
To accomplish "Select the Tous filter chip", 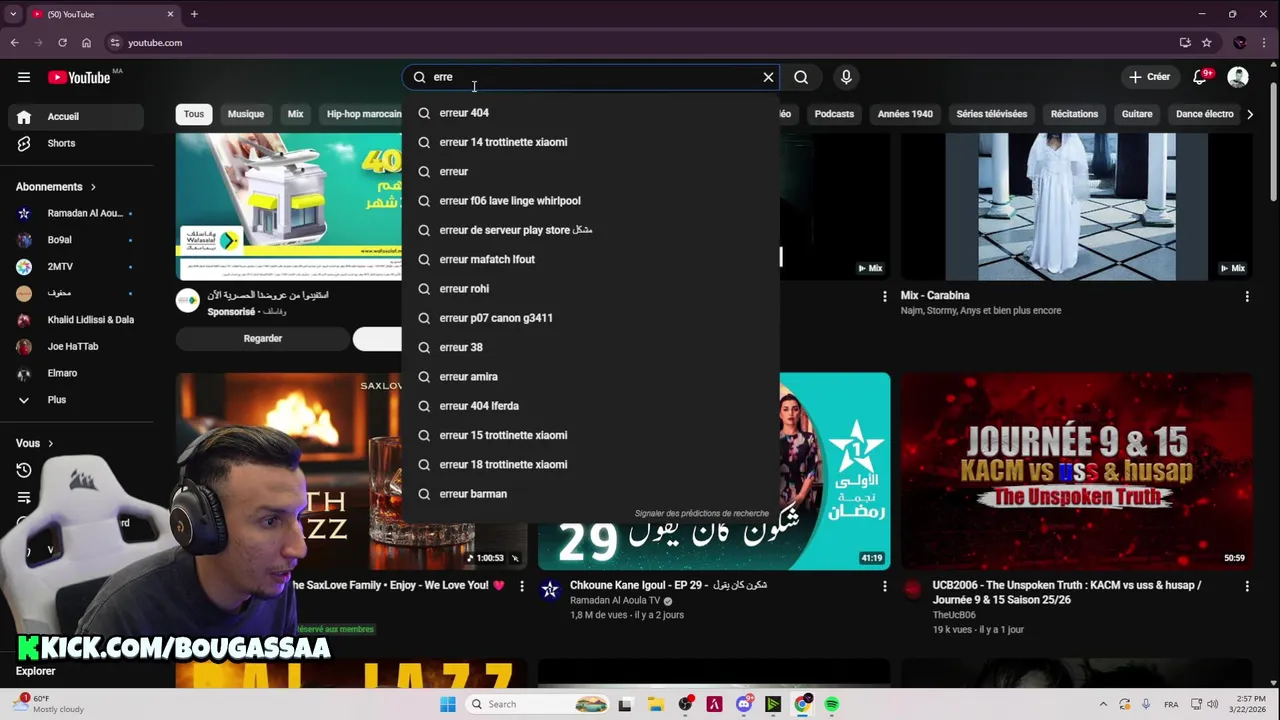I will click(x=194, y=114).
